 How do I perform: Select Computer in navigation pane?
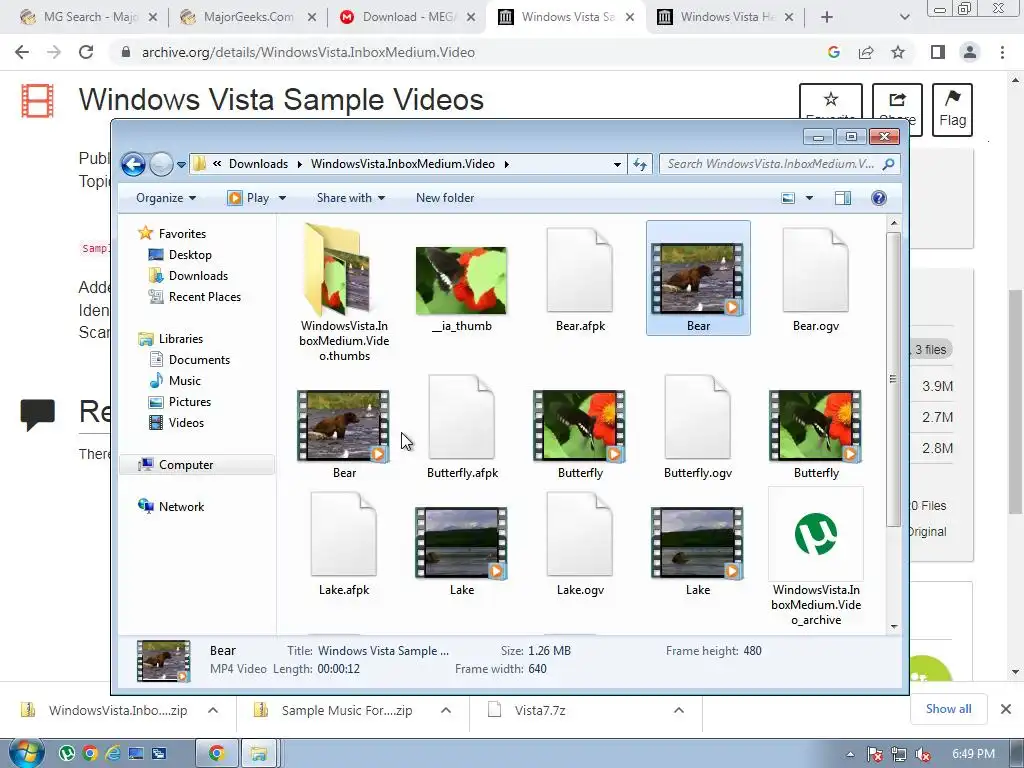coord(197,465)
